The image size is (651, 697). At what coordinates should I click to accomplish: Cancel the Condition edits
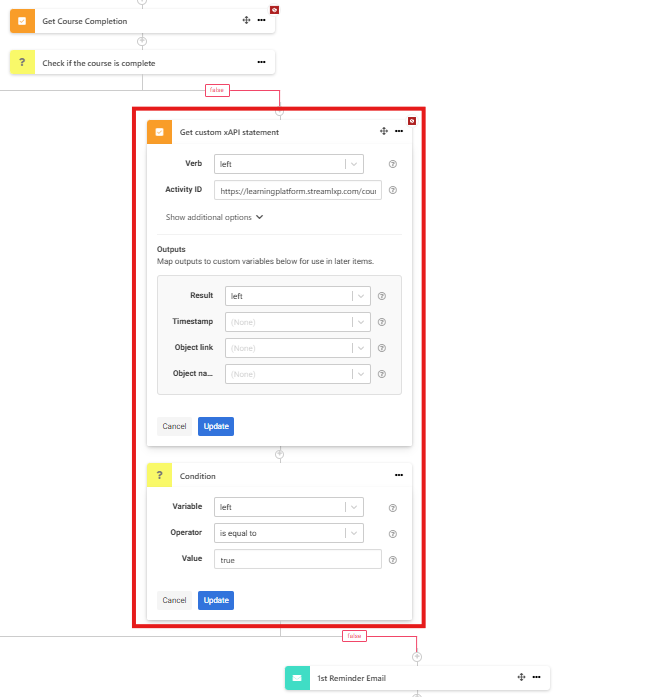point(174,601)
